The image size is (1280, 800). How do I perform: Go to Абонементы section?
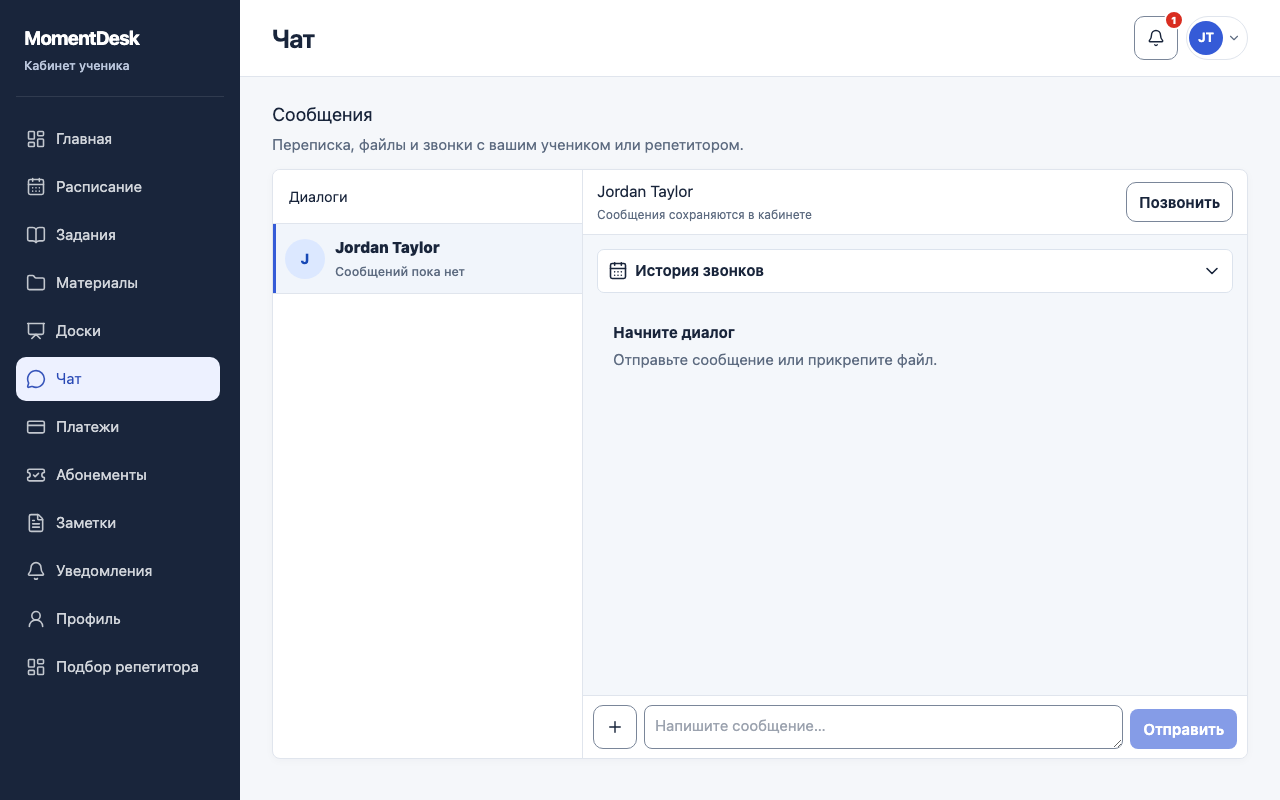click(x=118, y=475)
